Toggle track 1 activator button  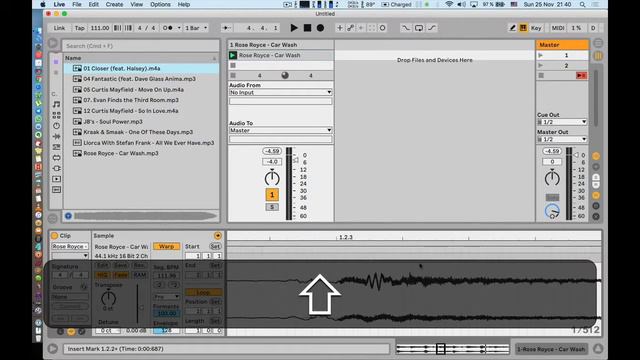click(x=272, y=195)
